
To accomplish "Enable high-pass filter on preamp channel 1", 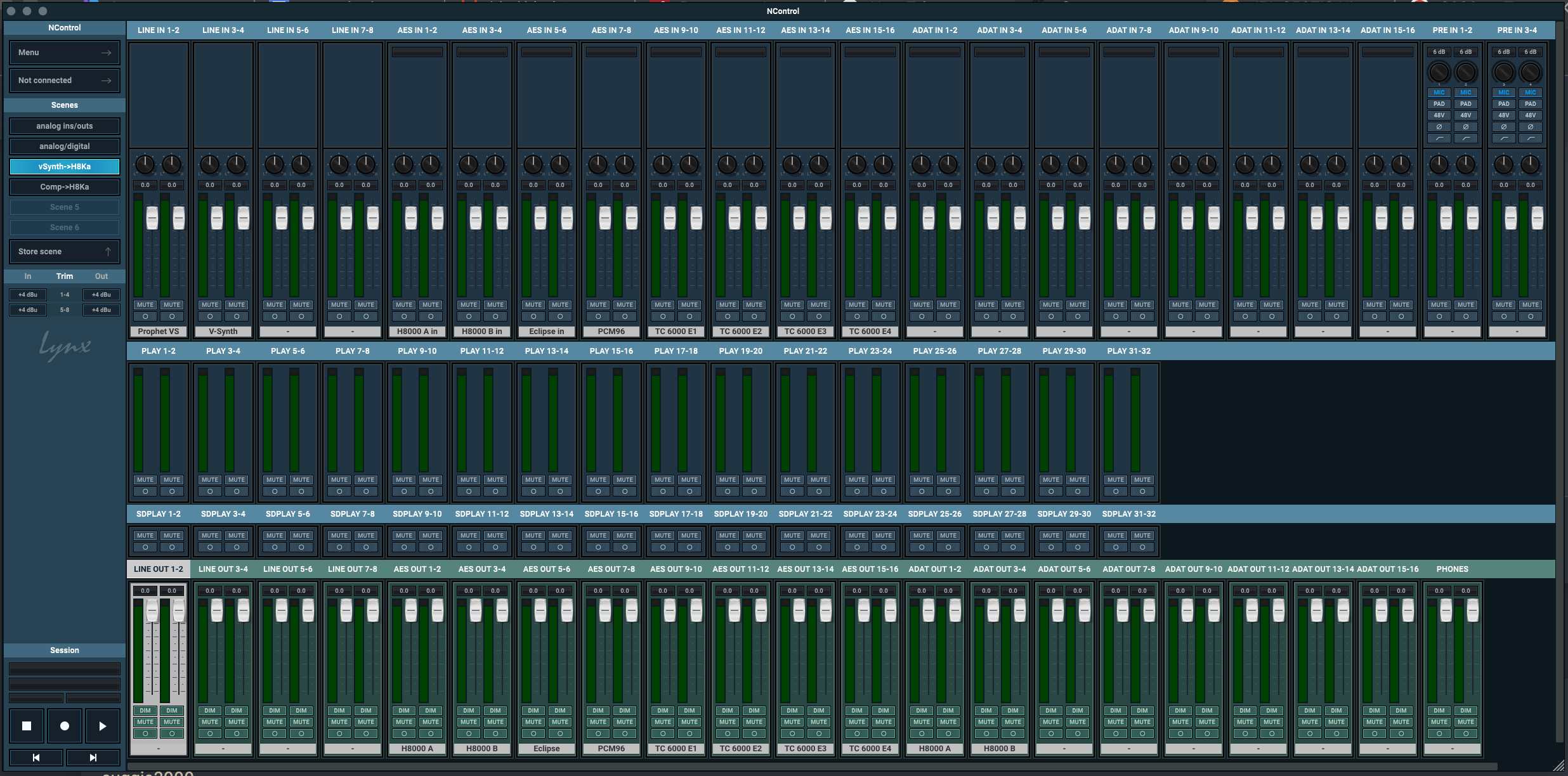I will 1439,138.
